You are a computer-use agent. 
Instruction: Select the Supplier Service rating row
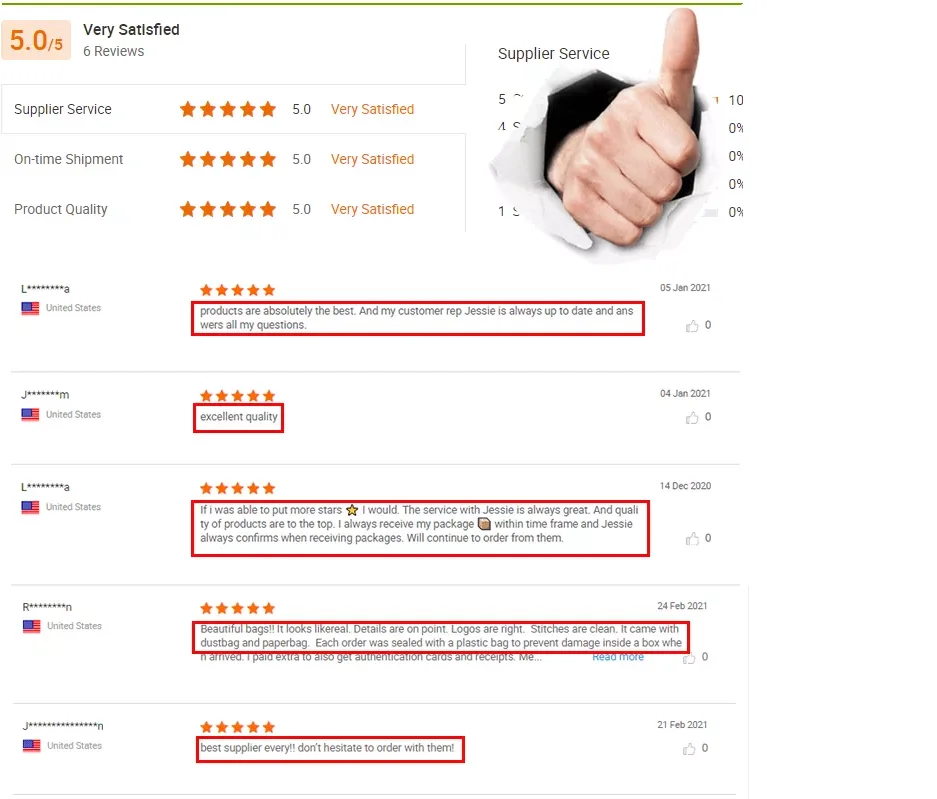(233, 109)
